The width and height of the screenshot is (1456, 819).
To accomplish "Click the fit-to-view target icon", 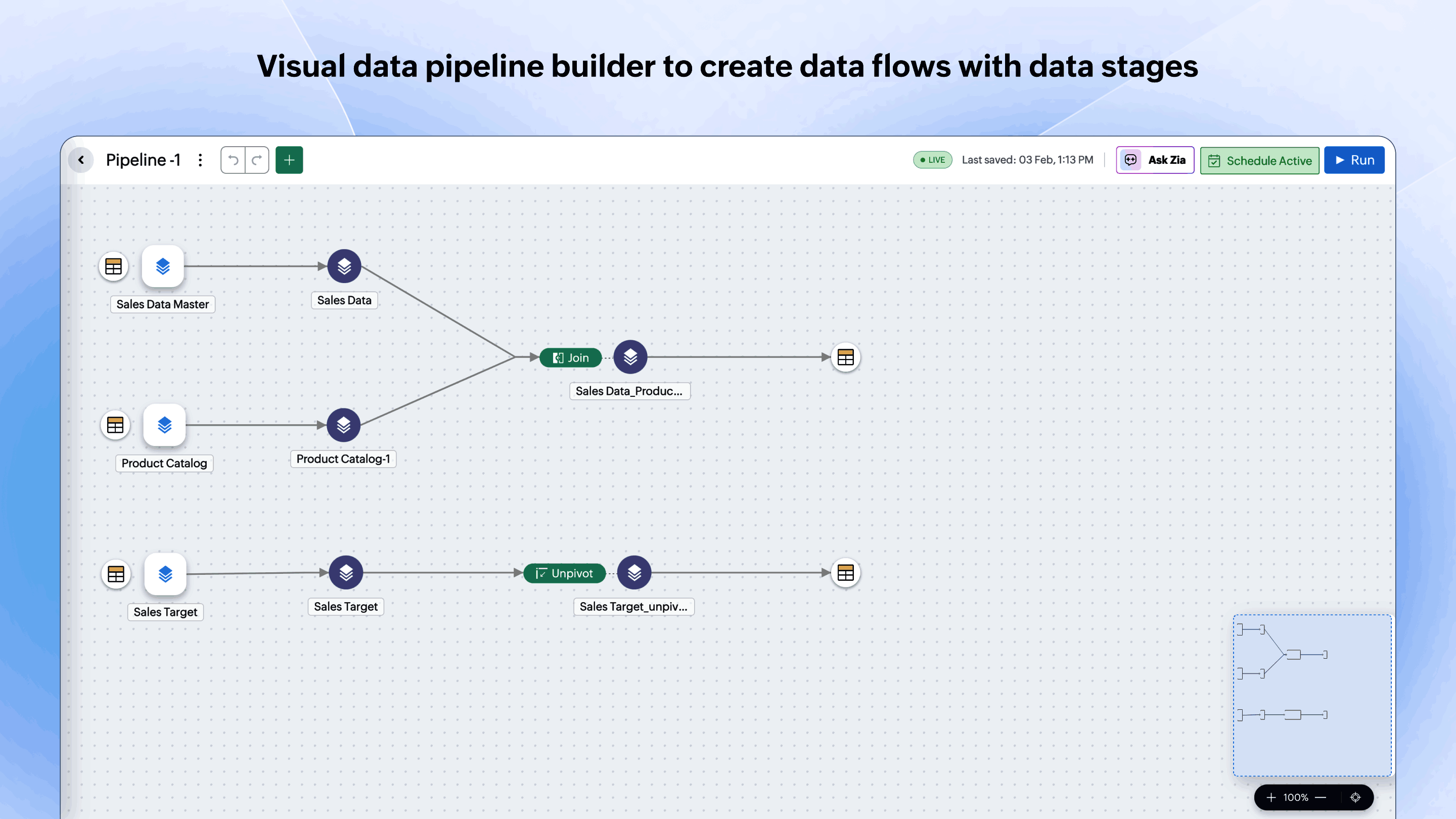I will (x=1355, y=797).
